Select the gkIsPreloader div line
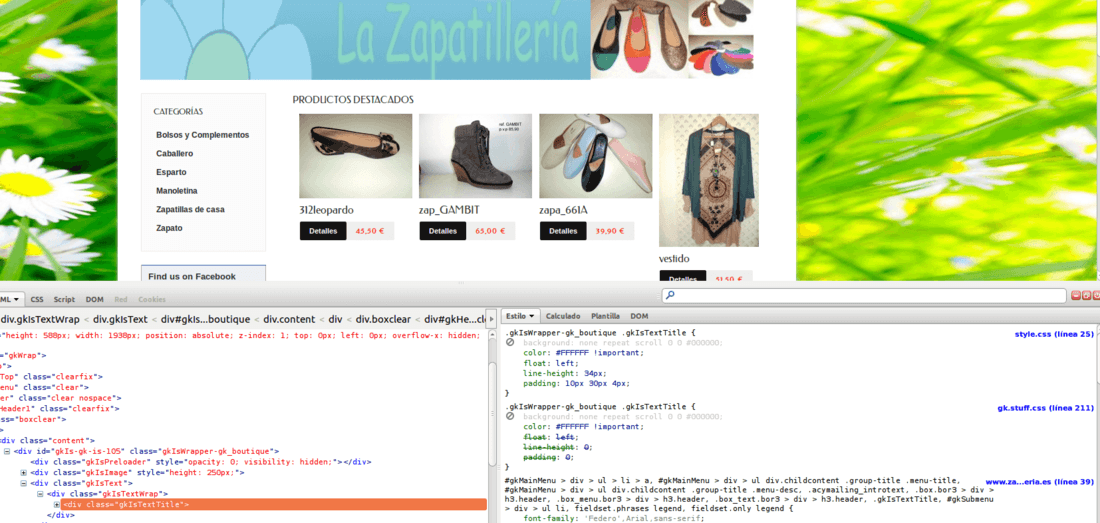 pyautogui.click(x=200, y=463)
